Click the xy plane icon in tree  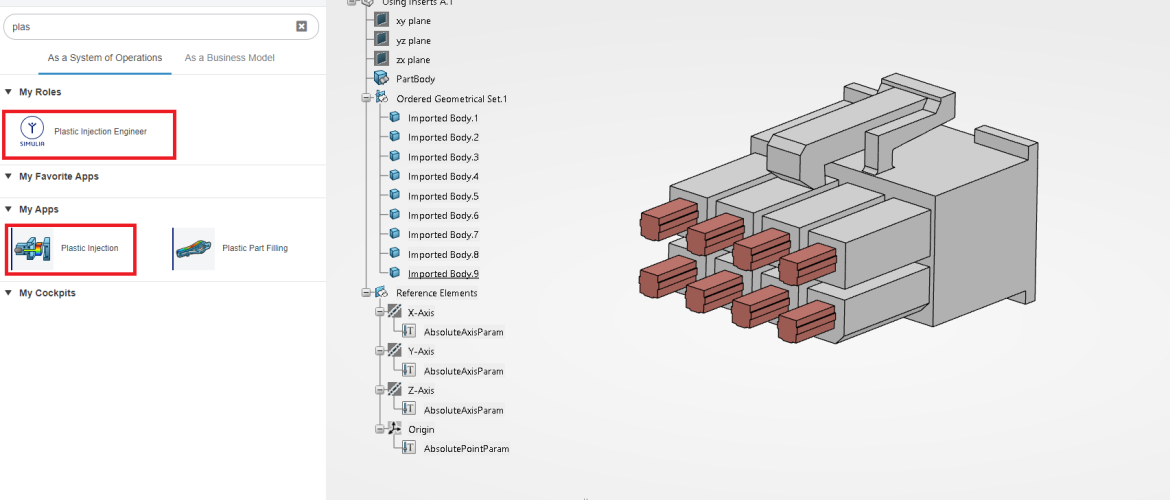[381, 20]
